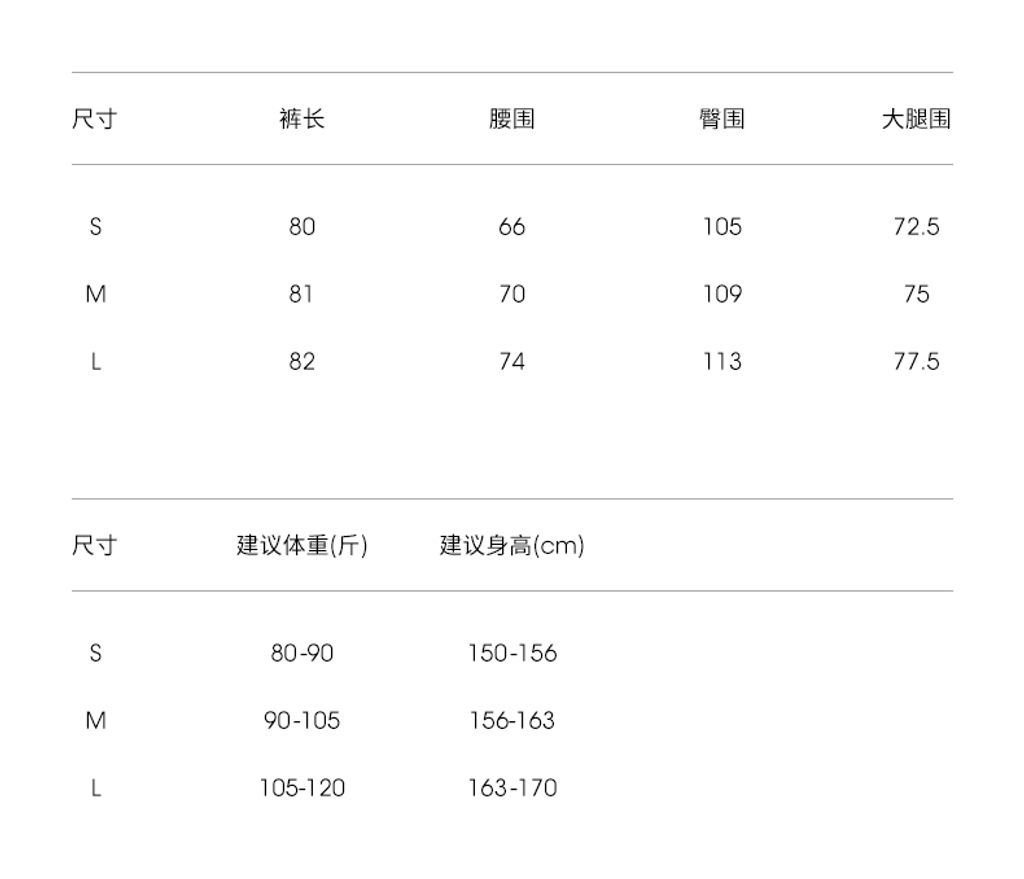Click the weight range 105-120
This screenshot has height=879, width=1024.
[x=302, y=788]
